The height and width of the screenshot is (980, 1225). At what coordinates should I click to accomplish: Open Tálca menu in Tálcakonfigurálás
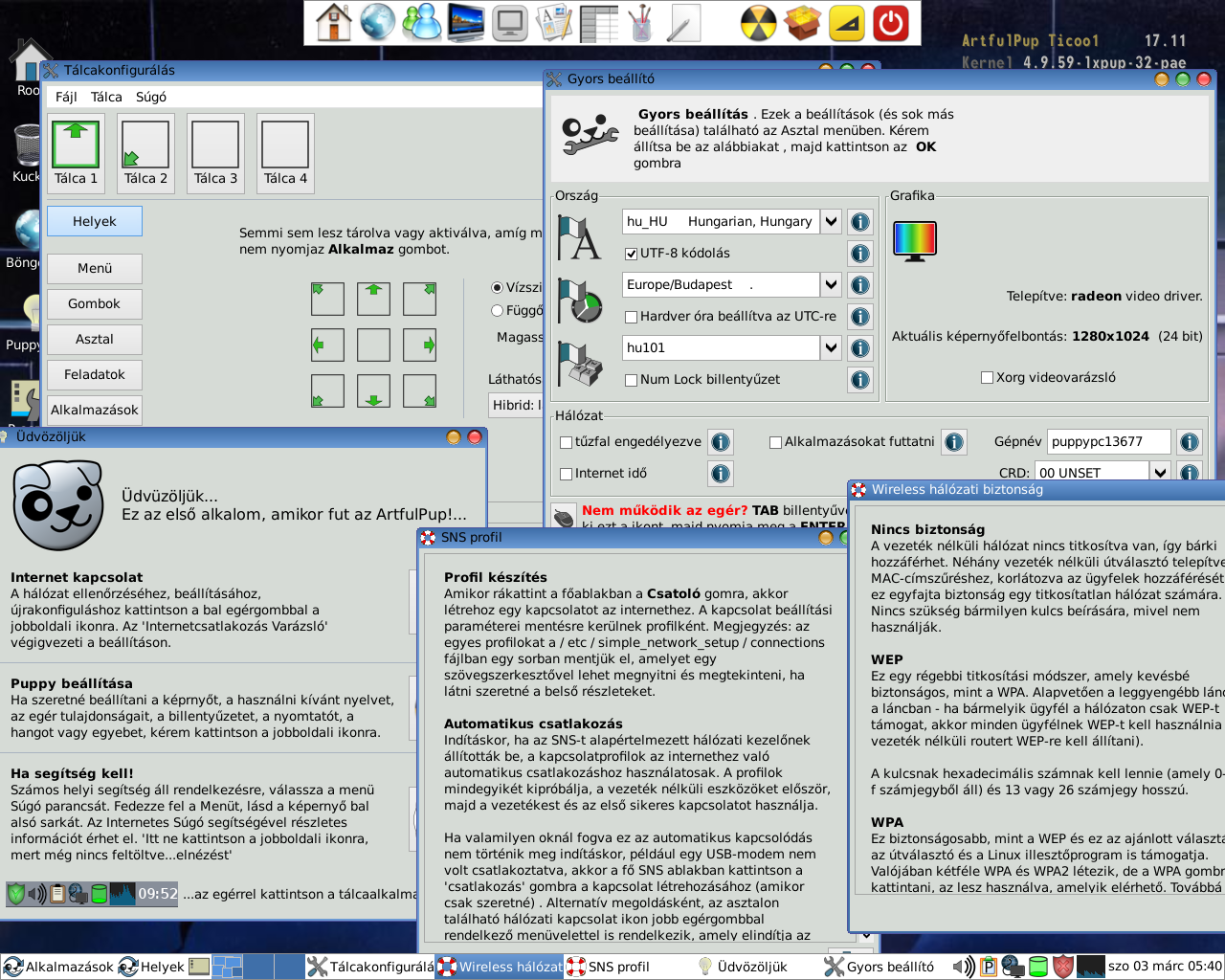(x=106, y=97)
